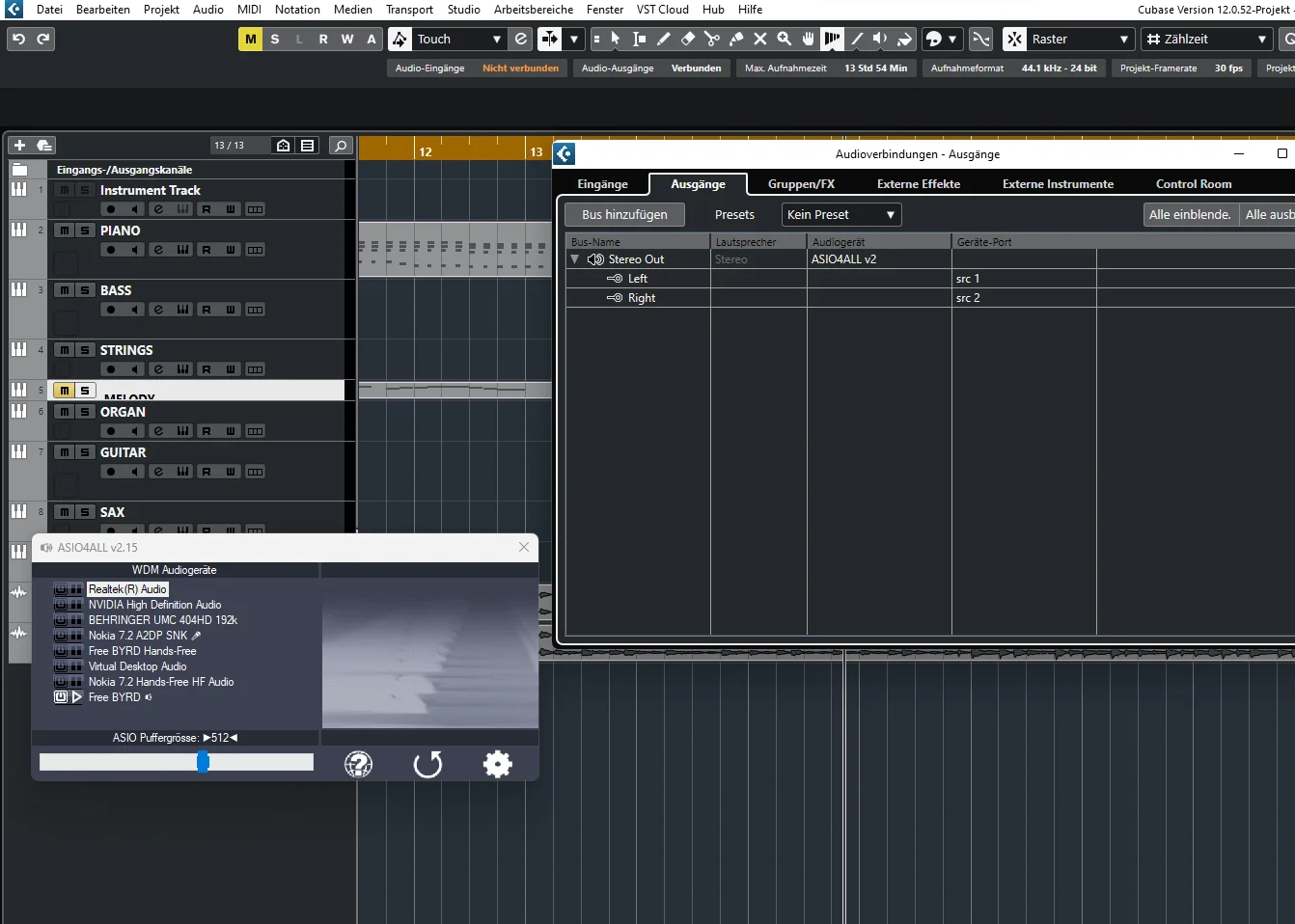
Task: Open the Kein Preset dropdown
Action: pos(841,214)
